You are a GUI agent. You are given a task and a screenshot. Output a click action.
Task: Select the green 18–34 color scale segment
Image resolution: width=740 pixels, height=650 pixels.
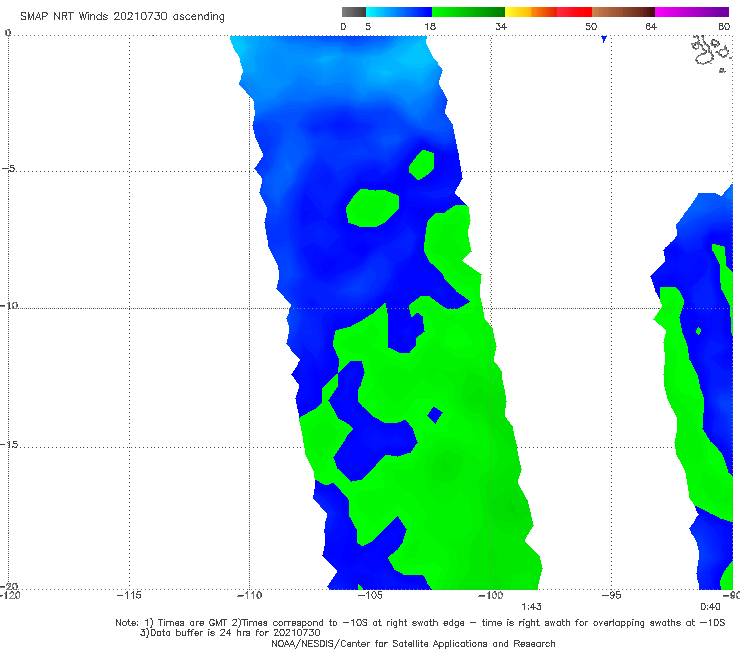468,12
